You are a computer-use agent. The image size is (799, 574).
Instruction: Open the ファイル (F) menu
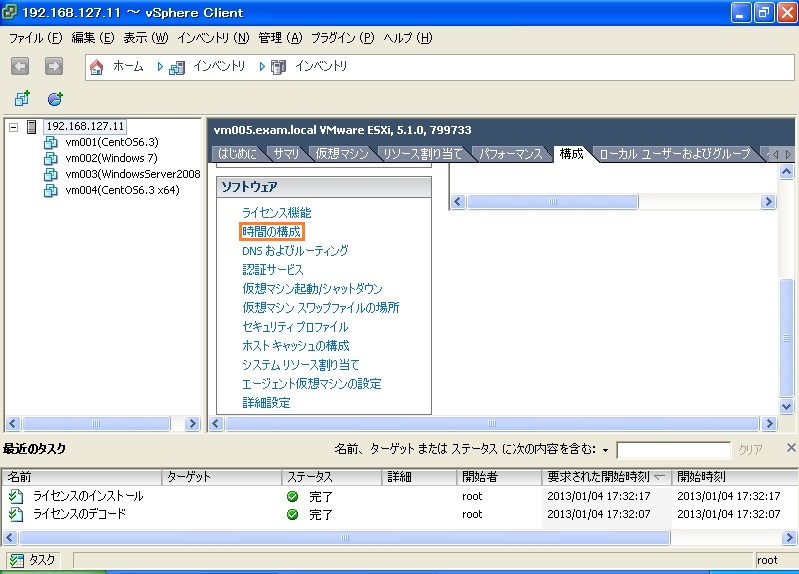[36, 38]
